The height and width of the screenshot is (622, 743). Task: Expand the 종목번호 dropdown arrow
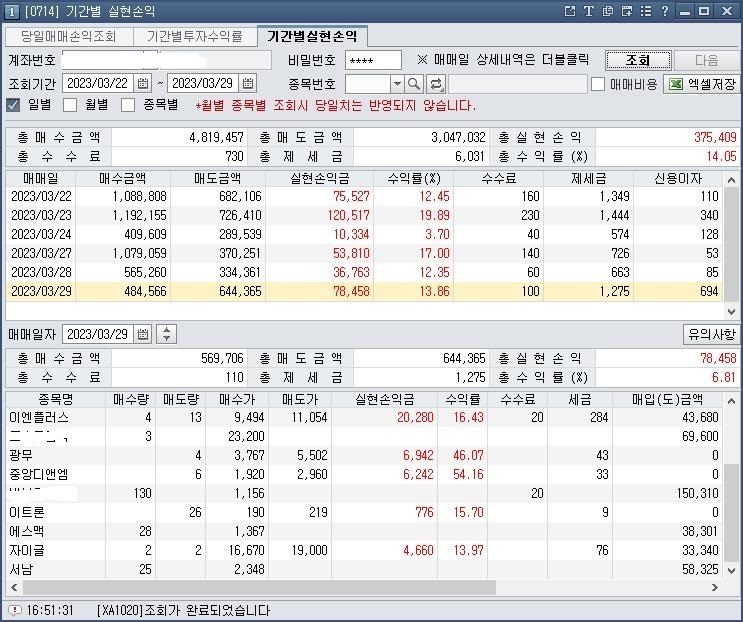pyautogui.click(x=397, y=84)
